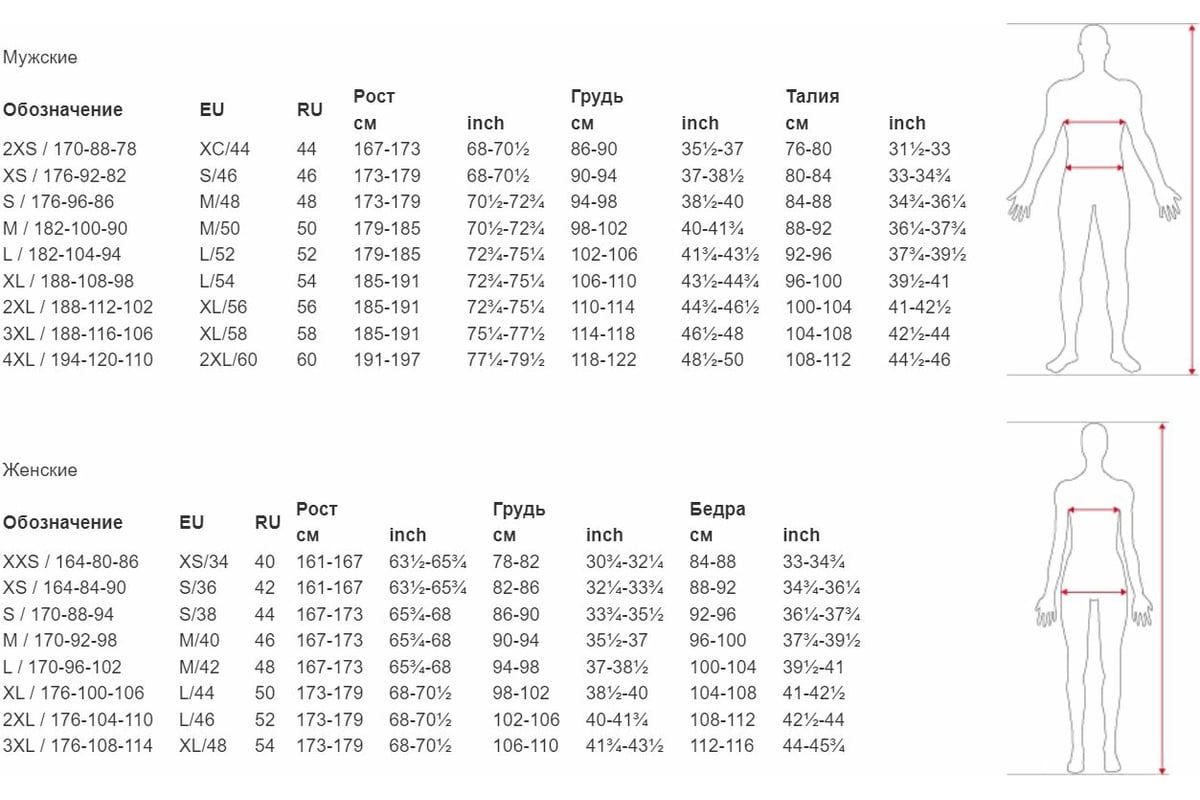Select the "Мужские" section heading
Viewport: 1200px width, 800px height.
(x=40, y=58)
